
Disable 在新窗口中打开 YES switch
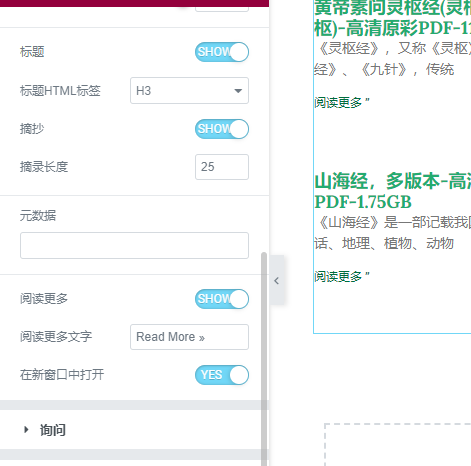point(222,375)
